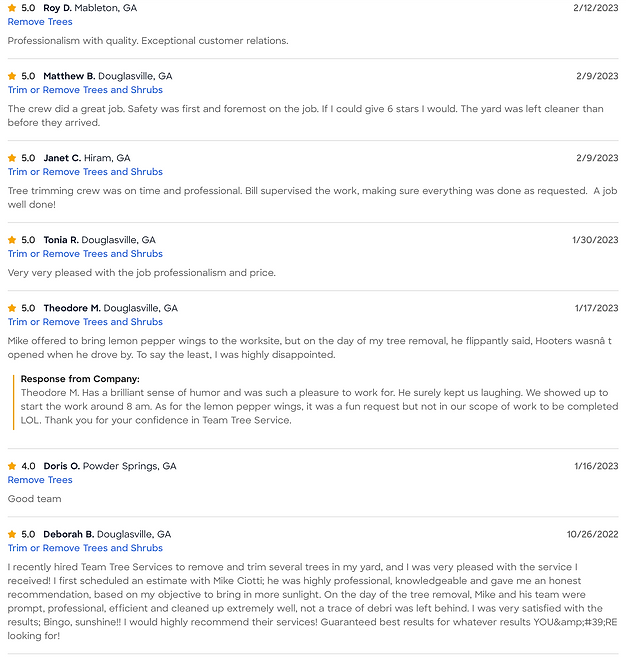Screen dimensions: 626x662
Task: Click reviewer name Theodore M.
Action: [72, 308]
